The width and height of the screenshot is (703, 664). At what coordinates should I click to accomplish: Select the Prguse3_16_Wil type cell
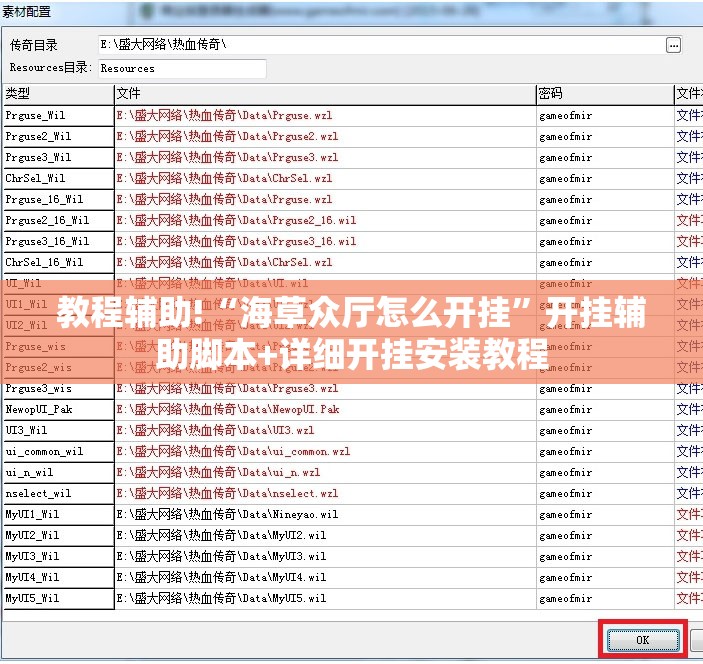click(58, 242)
